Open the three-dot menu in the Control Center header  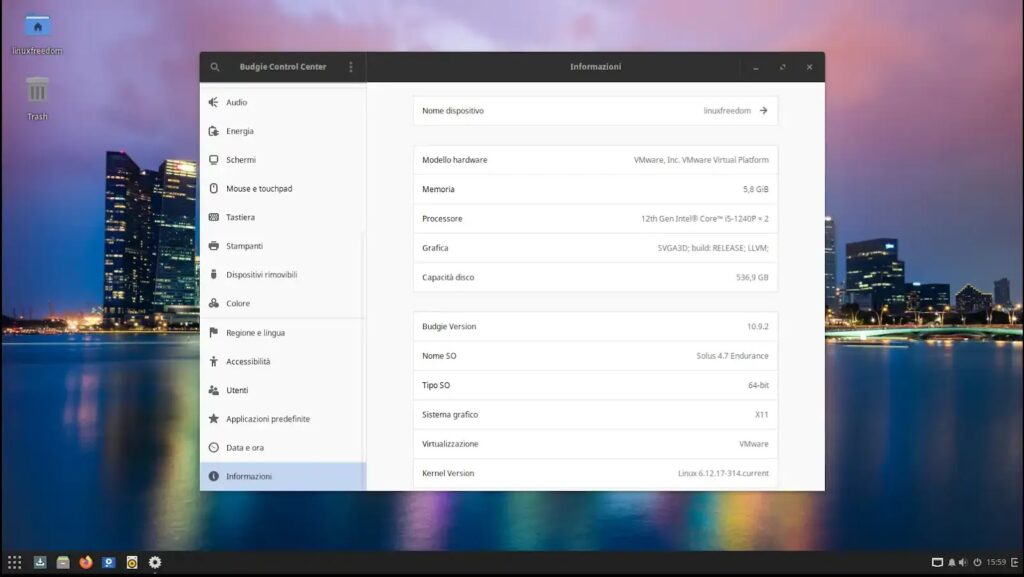pos(350,66)
